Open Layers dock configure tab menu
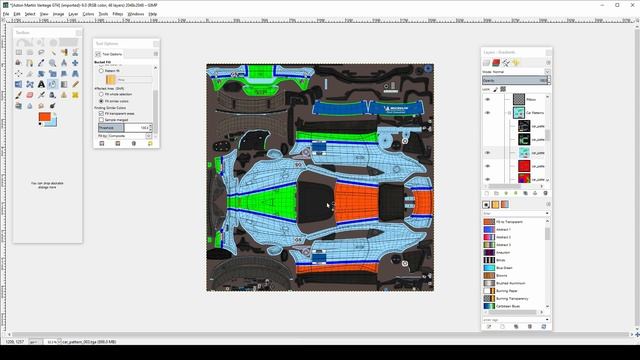 point(548,62)
